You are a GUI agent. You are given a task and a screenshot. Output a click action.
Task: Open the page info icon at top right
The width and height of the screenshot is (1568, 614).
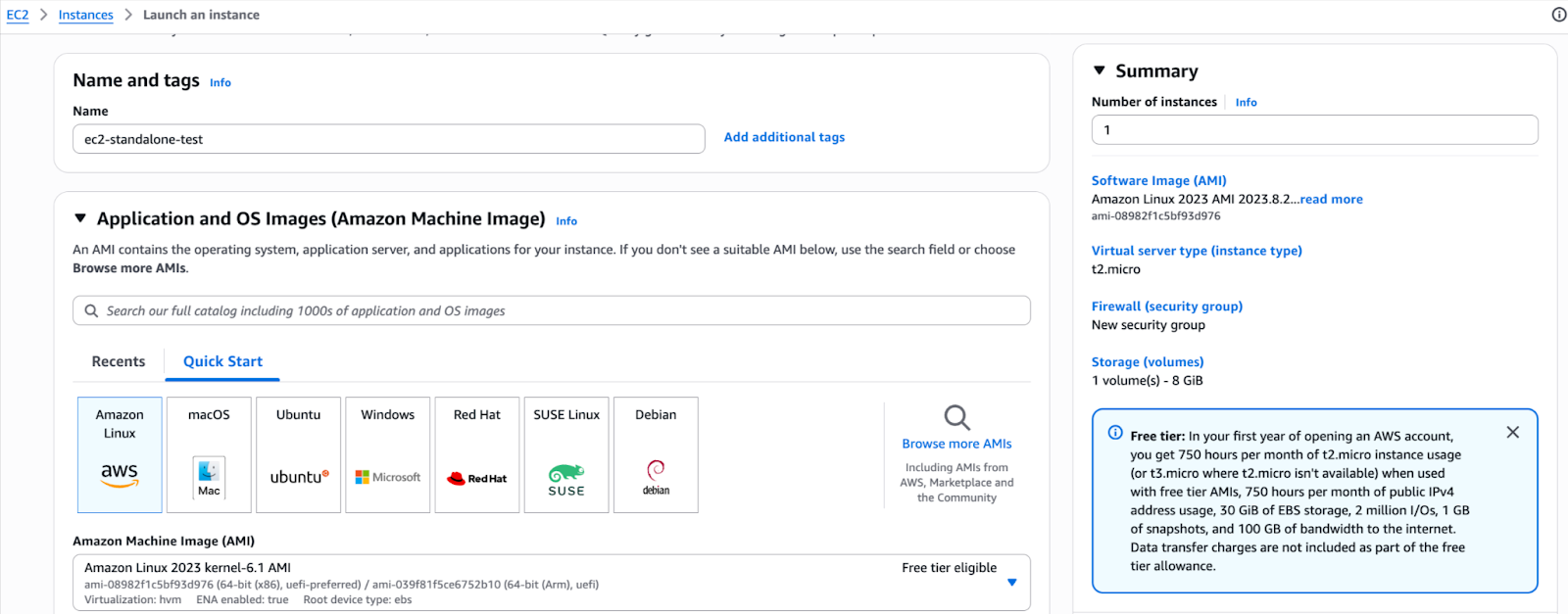(1558, 15)
